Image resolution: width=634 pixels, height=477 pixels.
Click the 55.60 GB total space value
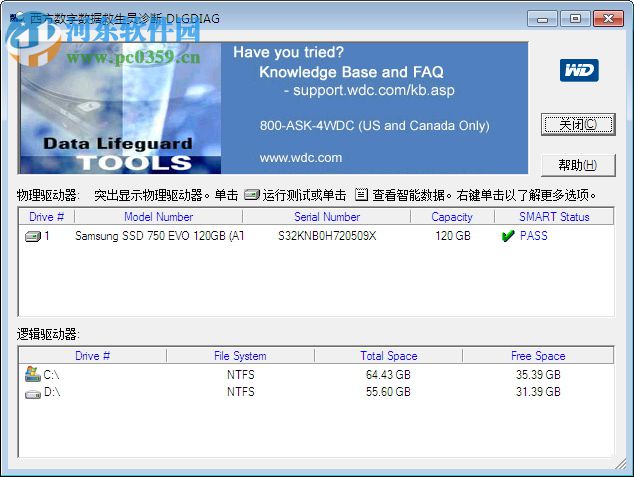click(x=388, y=392)
